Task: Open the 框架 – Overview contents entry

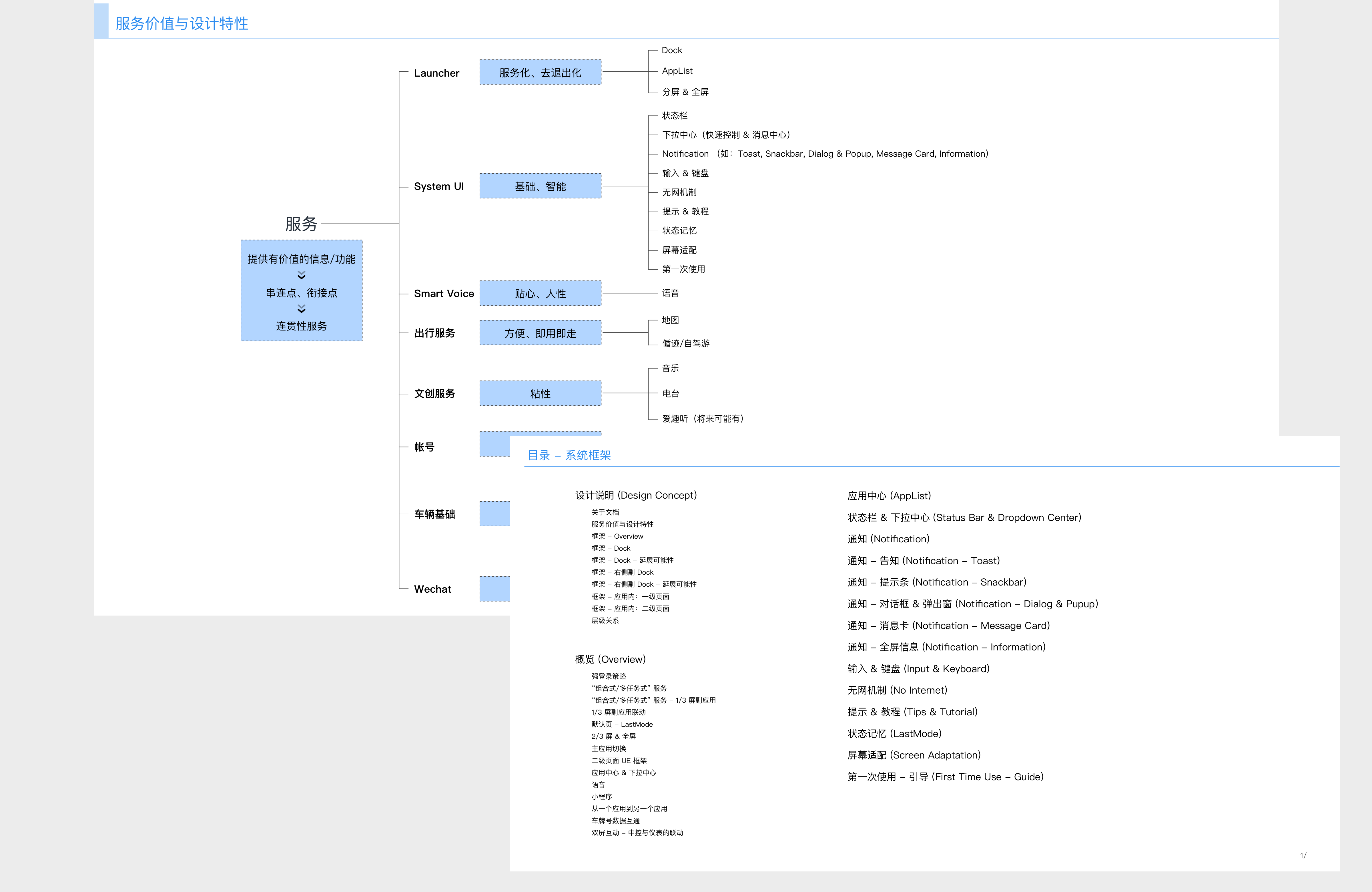Action: point(617,536)
